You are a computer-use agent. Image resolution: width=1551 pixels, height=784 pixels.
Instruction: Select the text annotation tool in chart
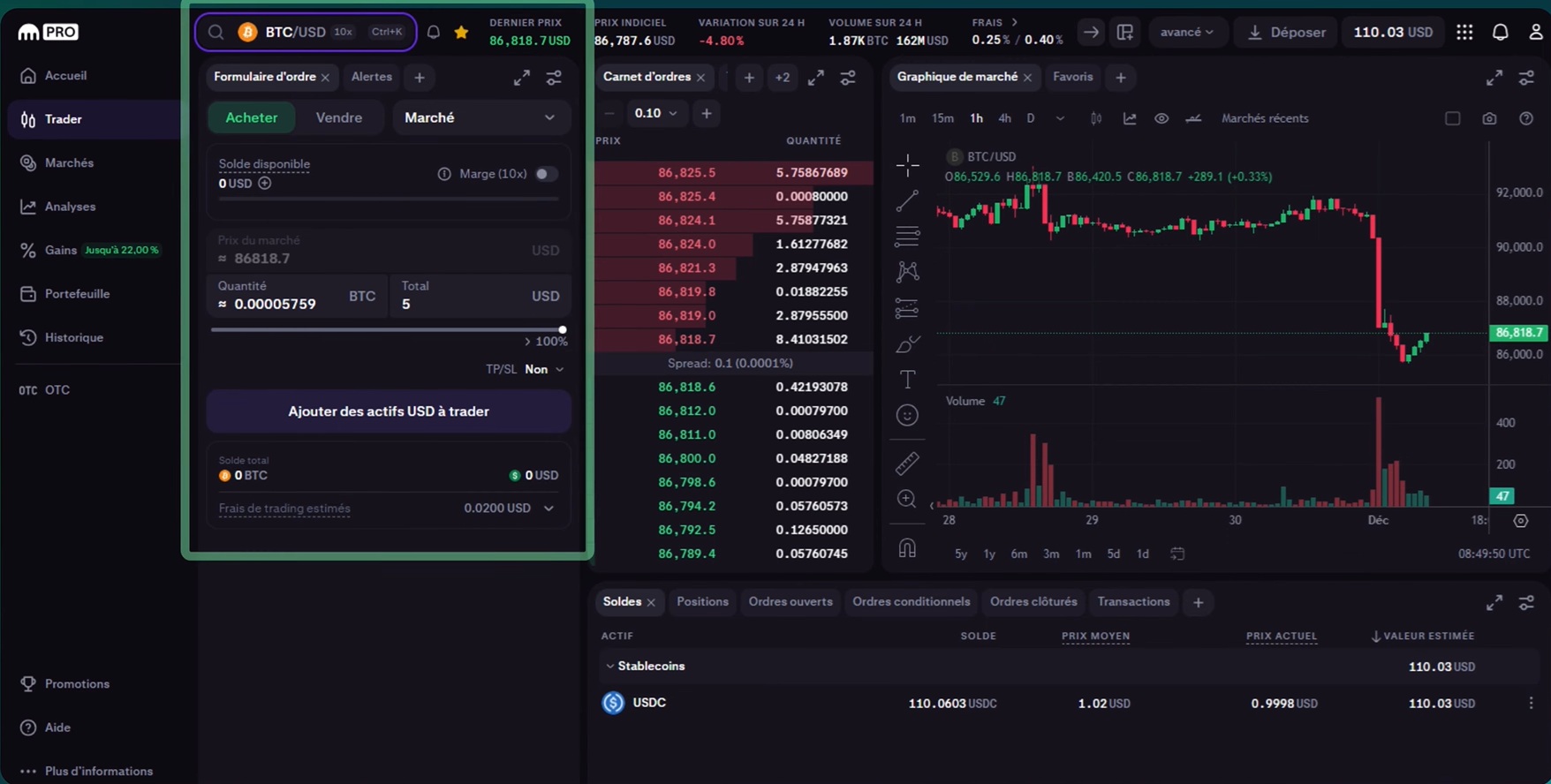coord(907,380)
